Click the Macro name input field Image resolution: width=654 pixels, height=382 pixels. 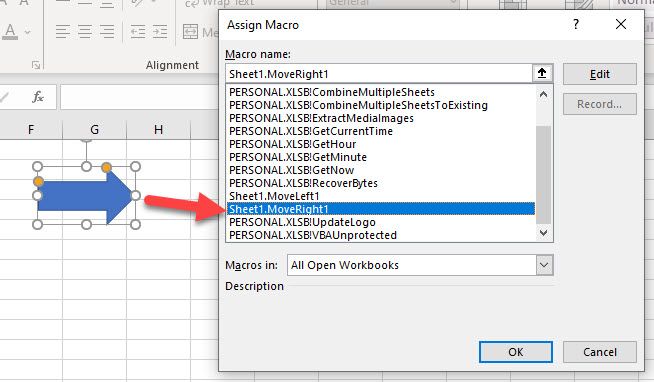(379, 74)
